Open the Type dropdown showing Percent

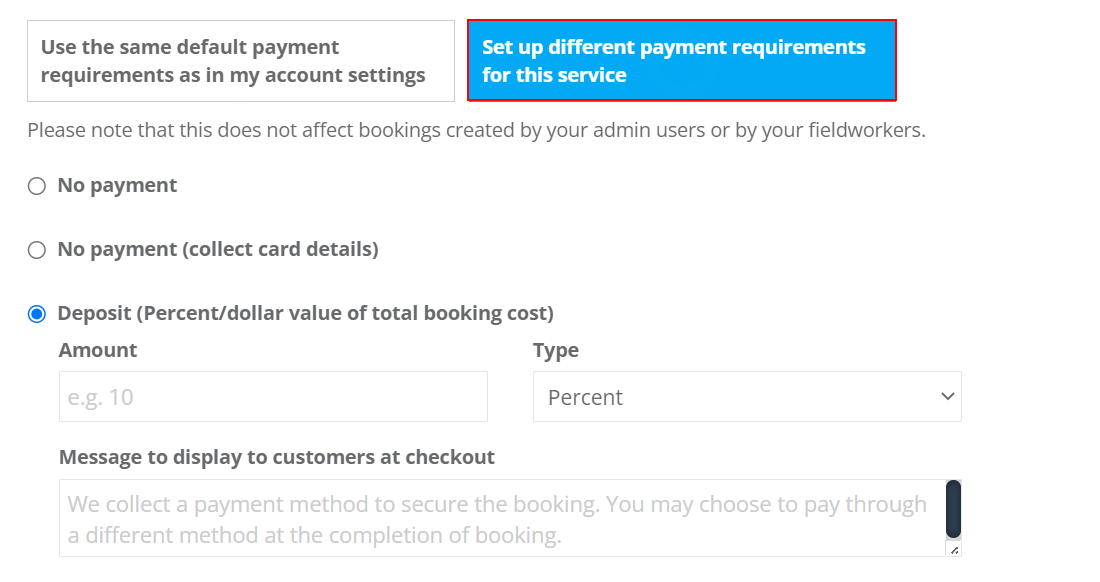(x=747, y=397)
